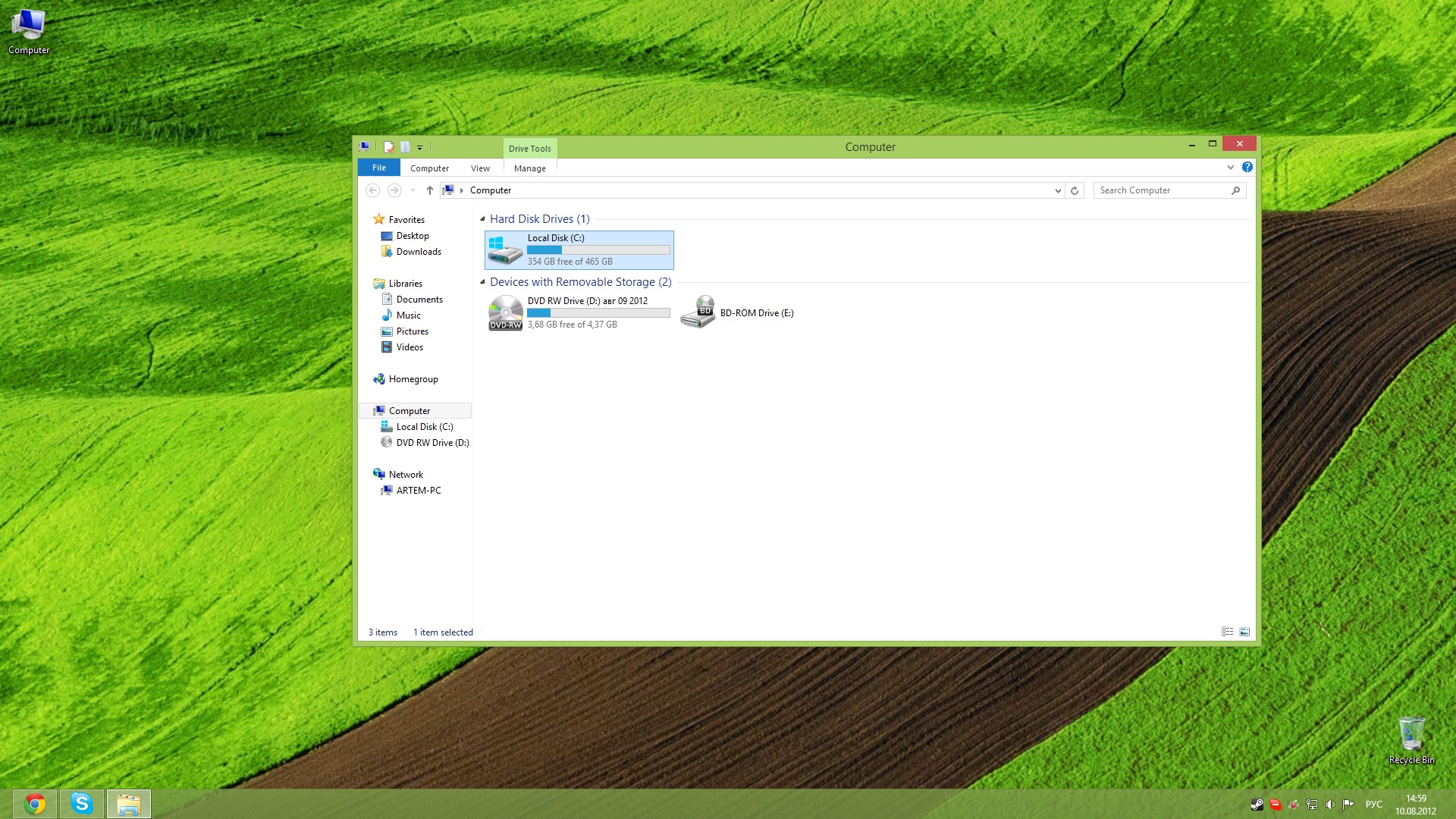The image size is (1456, 819).
Task: Open the Manage ribbon tab
Action: (529, 168)
